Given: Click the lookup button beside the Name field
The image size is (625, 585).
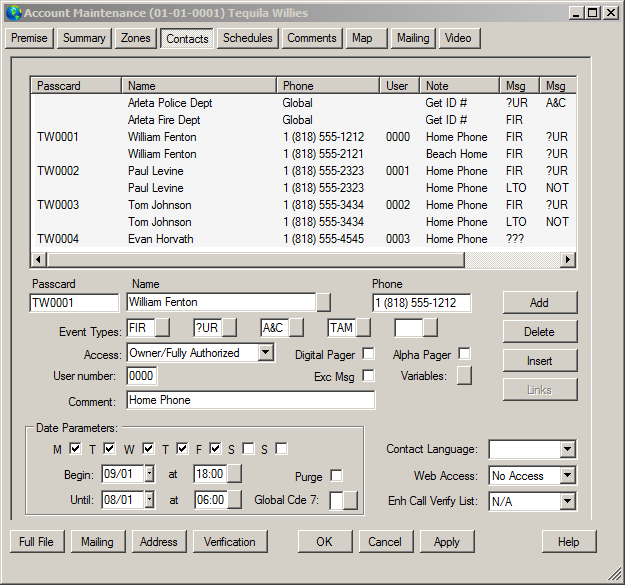Looking at the screenshot, I should pyautogui.click(x=323, y=302).
